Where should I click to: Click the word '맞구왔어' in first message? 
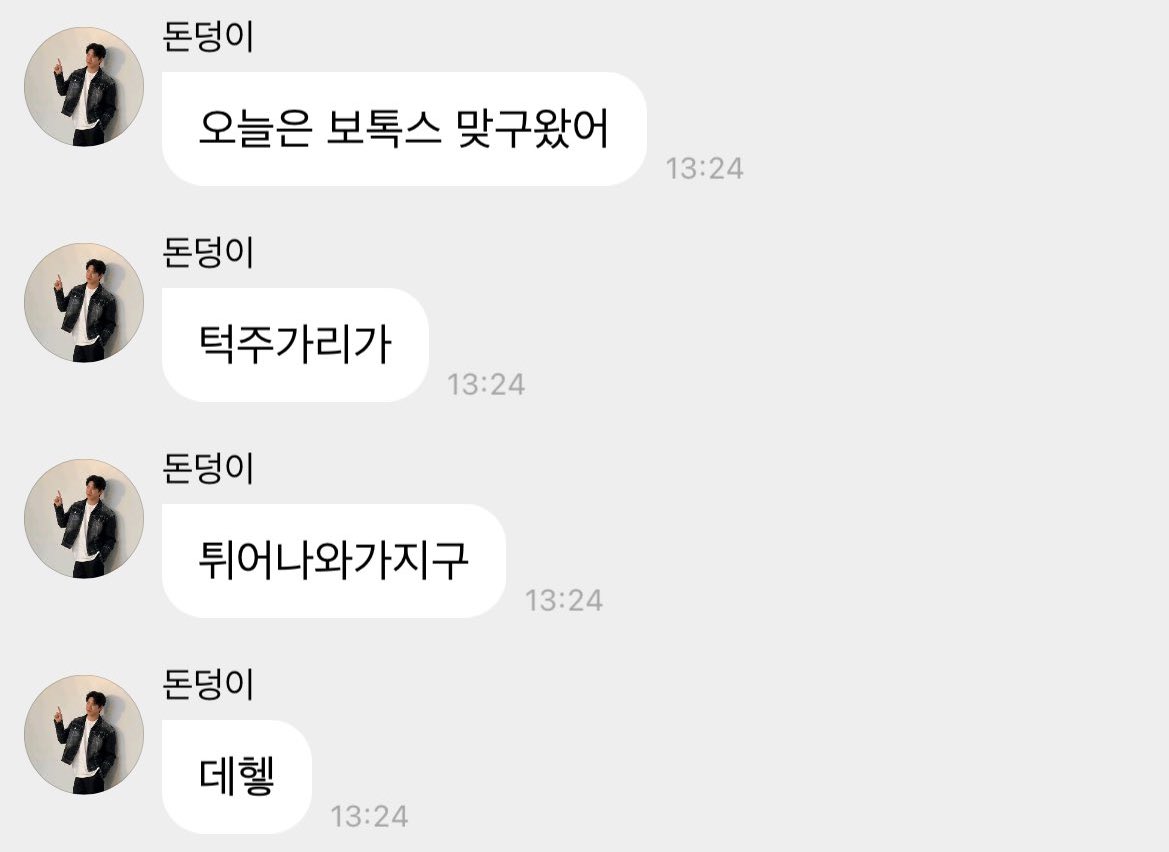(x=534, y=129)
